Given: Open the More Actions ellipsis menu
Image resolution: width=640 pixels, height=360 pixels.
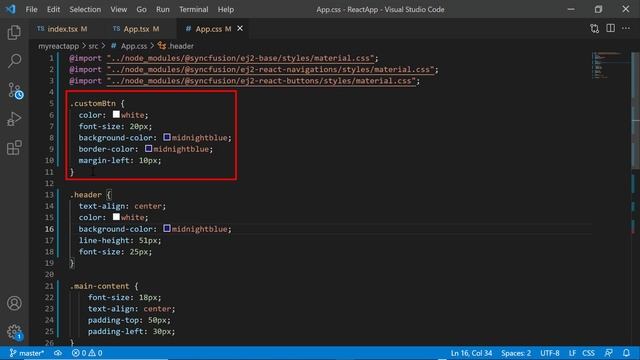Looking at the screenshot, I should (626, 28).
